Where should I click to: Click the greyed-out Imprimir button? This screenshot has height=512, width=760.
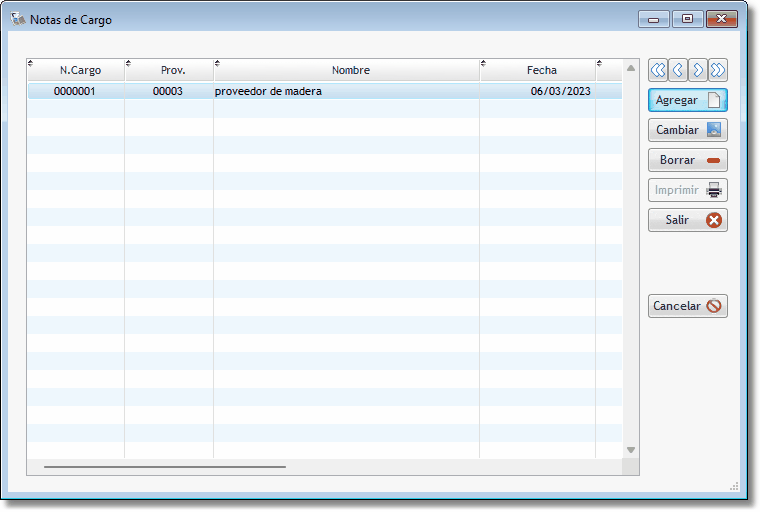[688, 190]
